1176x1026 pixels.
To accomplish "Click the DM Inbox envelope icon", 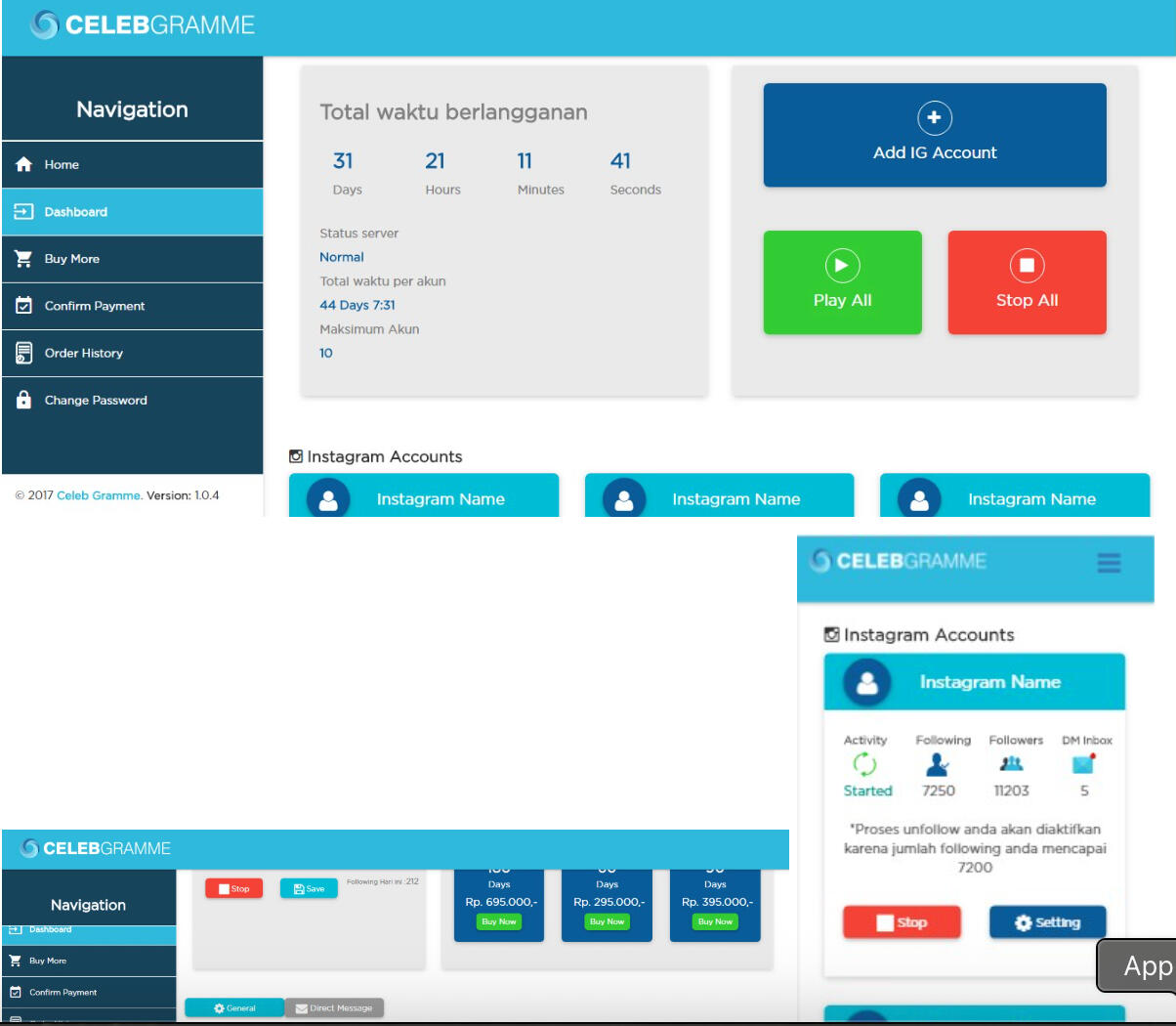I will tap(1084, 764).
